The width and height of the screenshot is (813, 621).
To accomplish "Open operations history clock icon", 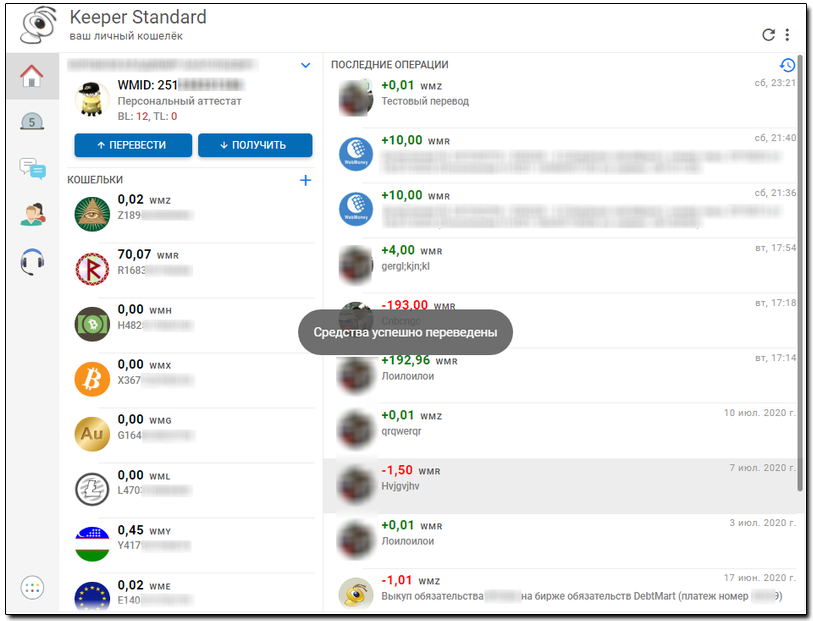I will tap(788, 65).
